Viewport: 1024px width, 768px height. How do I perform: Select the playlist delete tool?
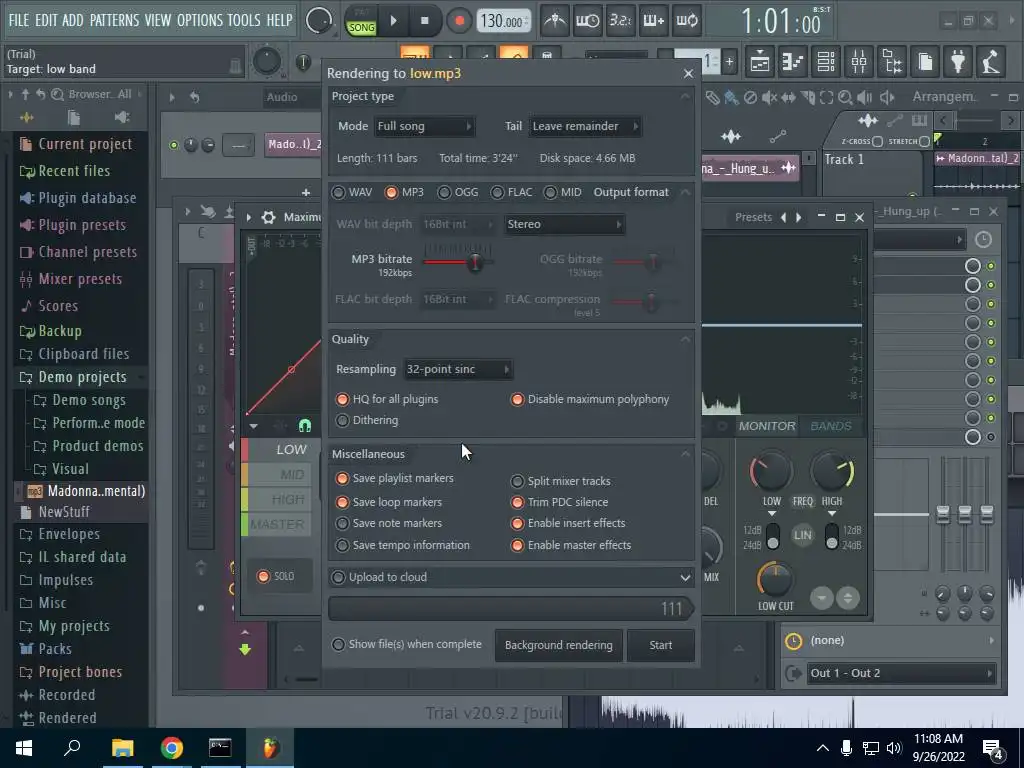(x=750, y=98)
